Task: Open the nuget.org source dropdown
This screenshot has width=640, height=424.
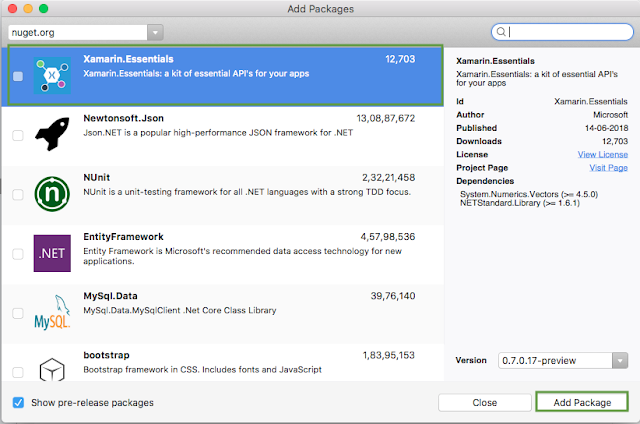Action: point(69,32)
